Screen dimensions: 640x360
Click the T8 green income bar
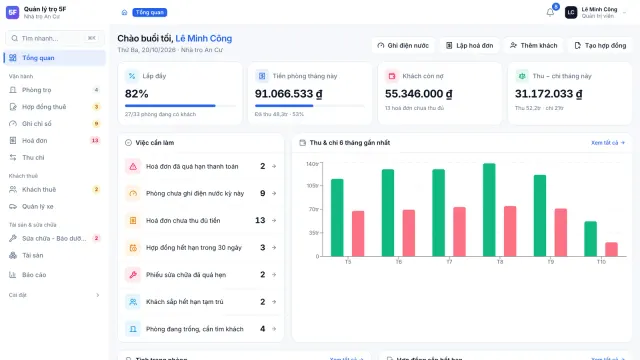pyautogui.click(x=489, y=210)
